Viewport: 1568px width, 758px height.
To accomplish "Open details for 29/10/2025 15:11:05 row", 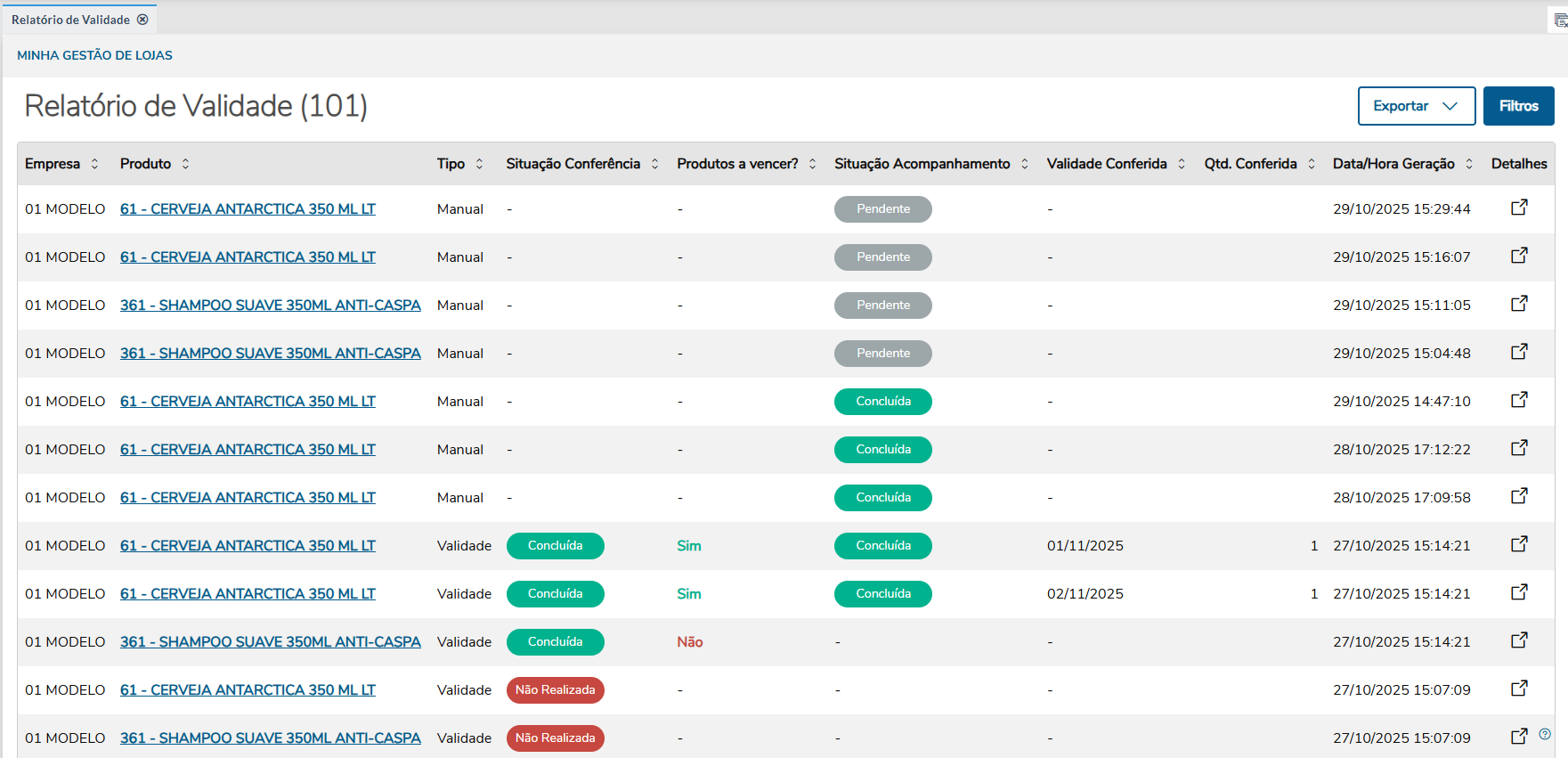I will (1519, 304).
